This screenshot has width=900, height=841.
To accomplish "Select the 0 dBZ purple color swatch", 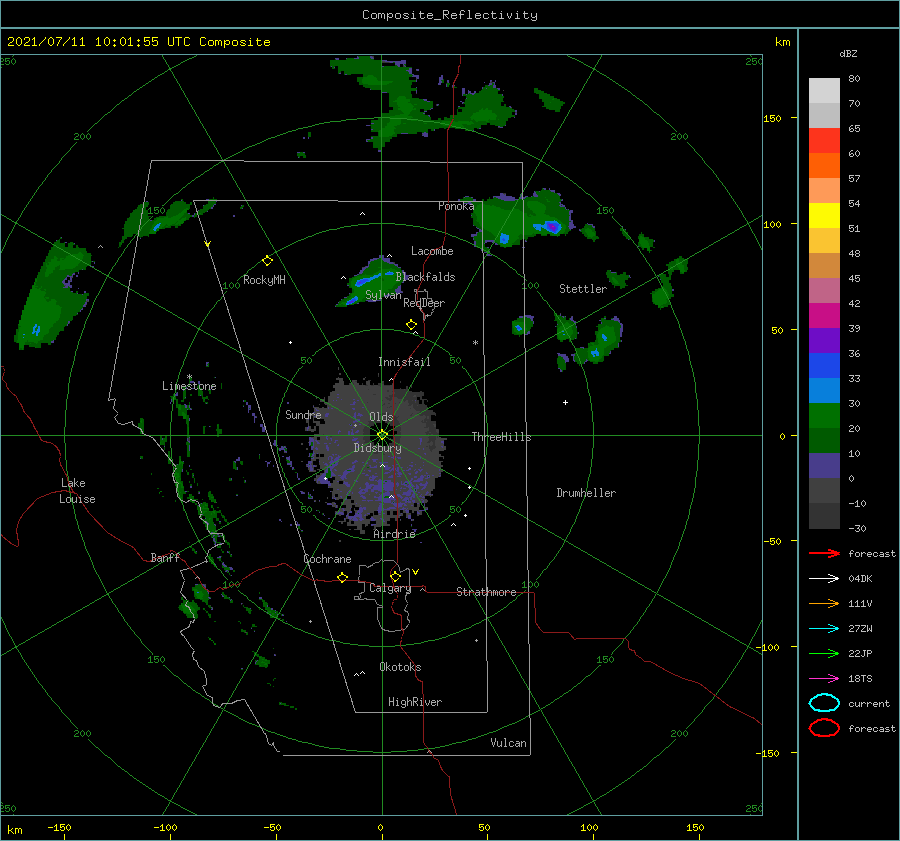I will point(824,466).
